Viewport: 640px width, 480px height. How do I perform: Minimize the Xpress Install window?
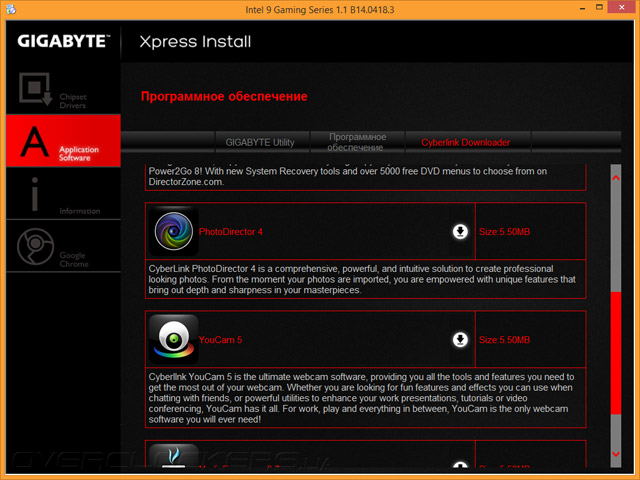(x=582, y=8)
